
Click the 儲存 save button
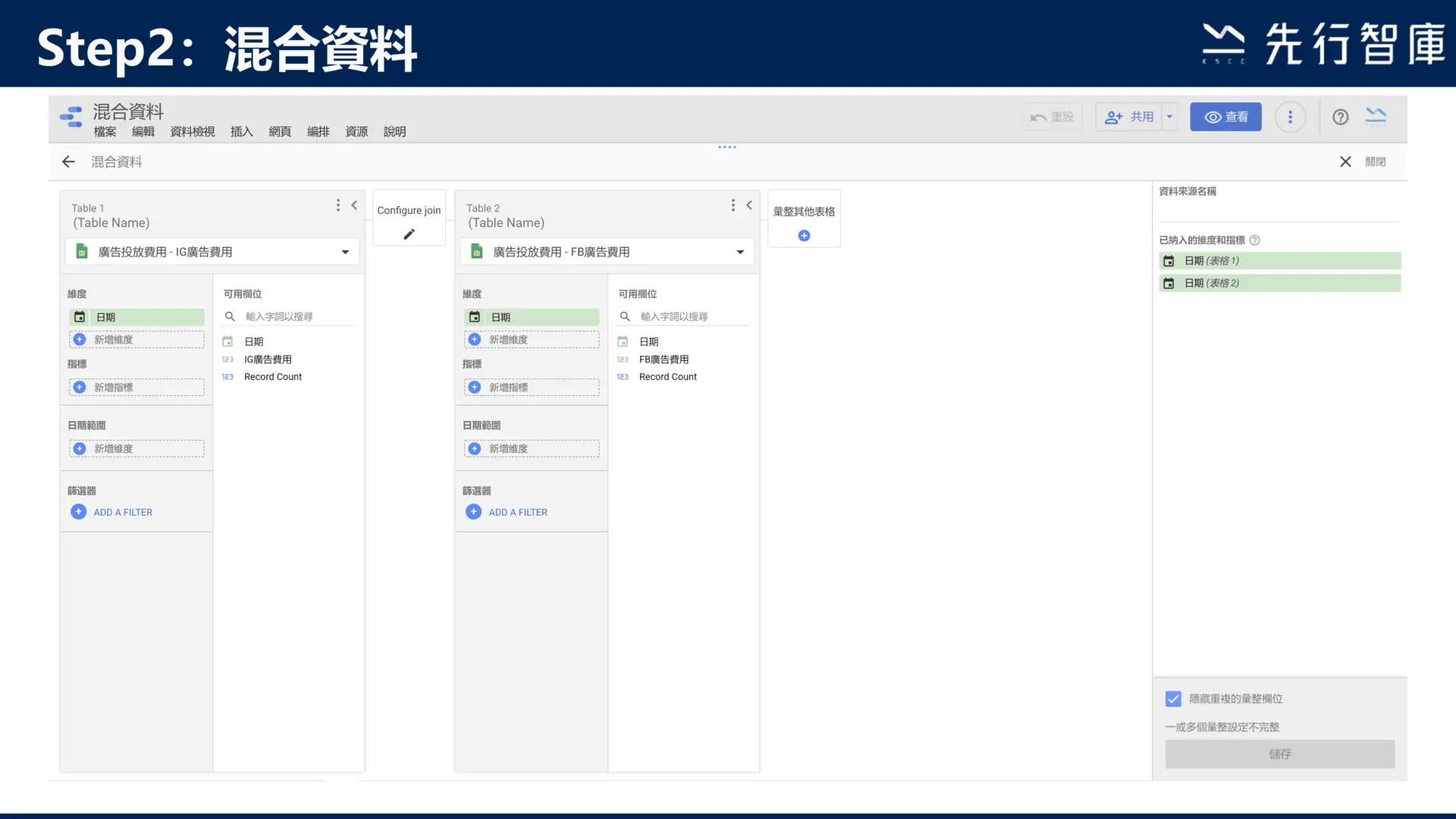1280,754
